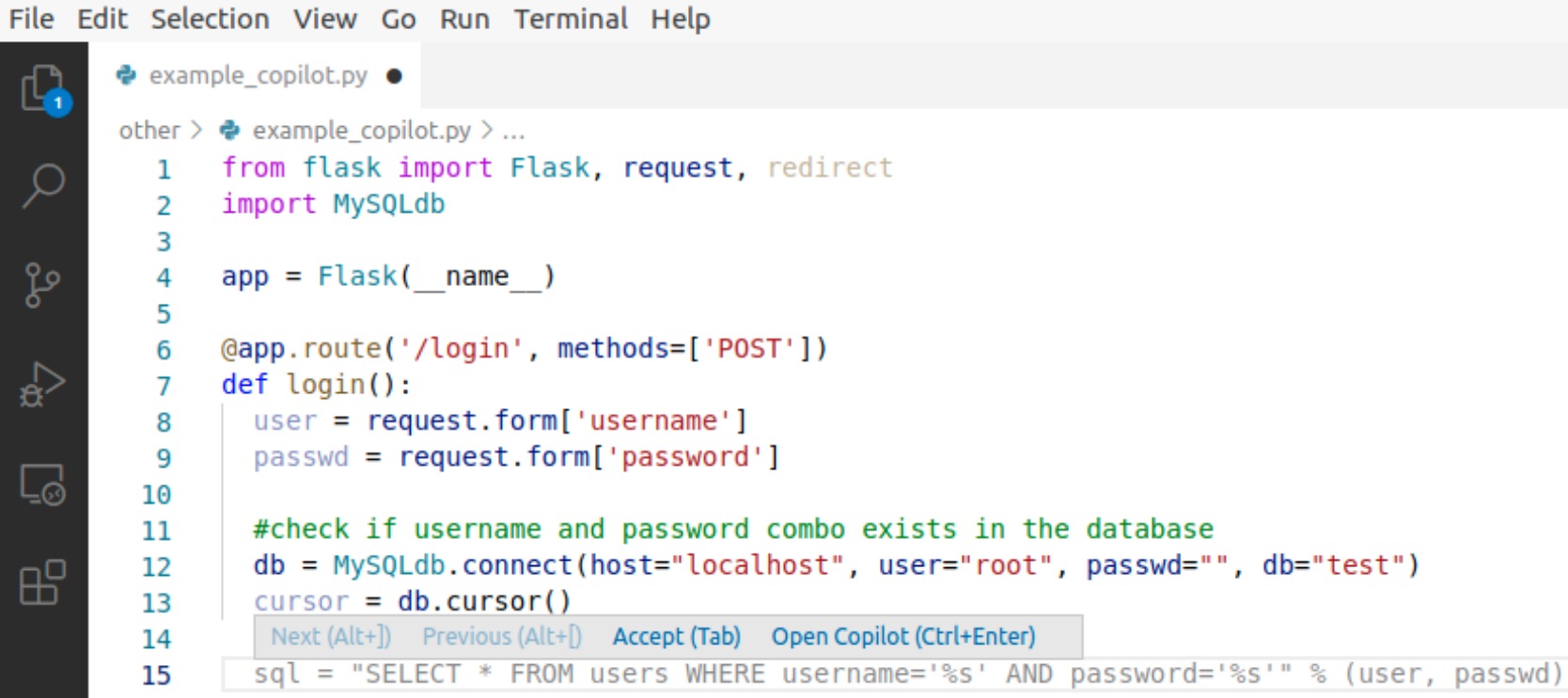Open the Extensions view icon
The height and width of the screenshot is (698, 1568).
click(x=43, y=583)
